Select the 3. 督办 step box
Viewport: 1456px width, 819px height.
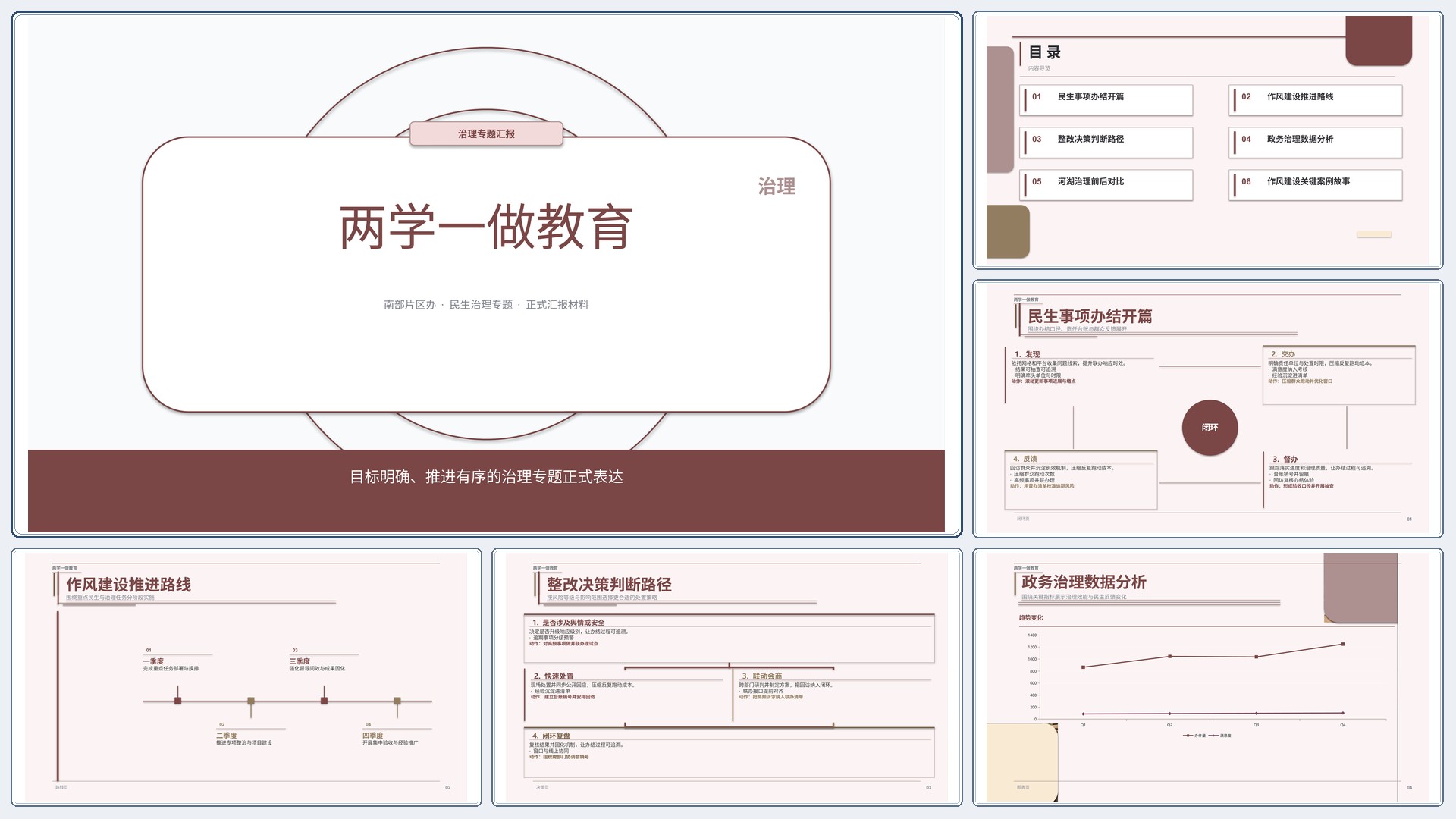[1339, 479]
